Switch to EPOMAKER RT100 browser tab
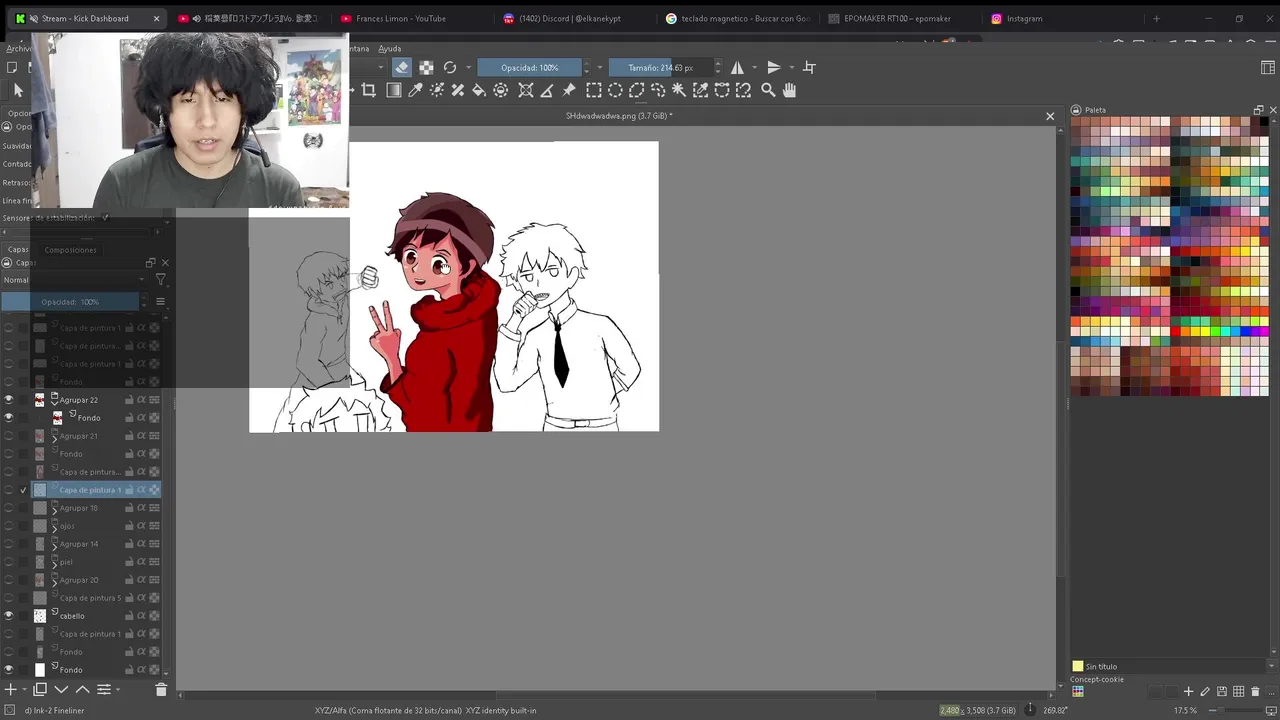Viewport: 1280px width, 720px height. 897,18
